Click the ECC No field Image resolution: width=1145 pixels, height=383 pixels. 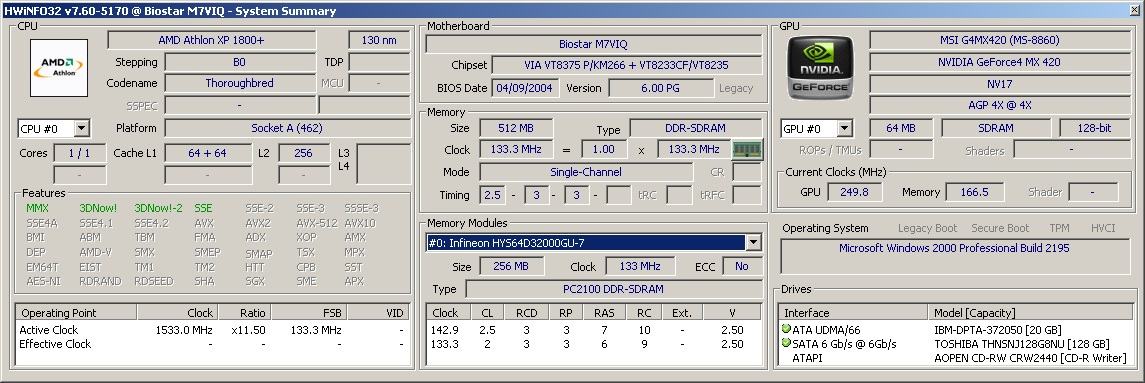(742, 266)
